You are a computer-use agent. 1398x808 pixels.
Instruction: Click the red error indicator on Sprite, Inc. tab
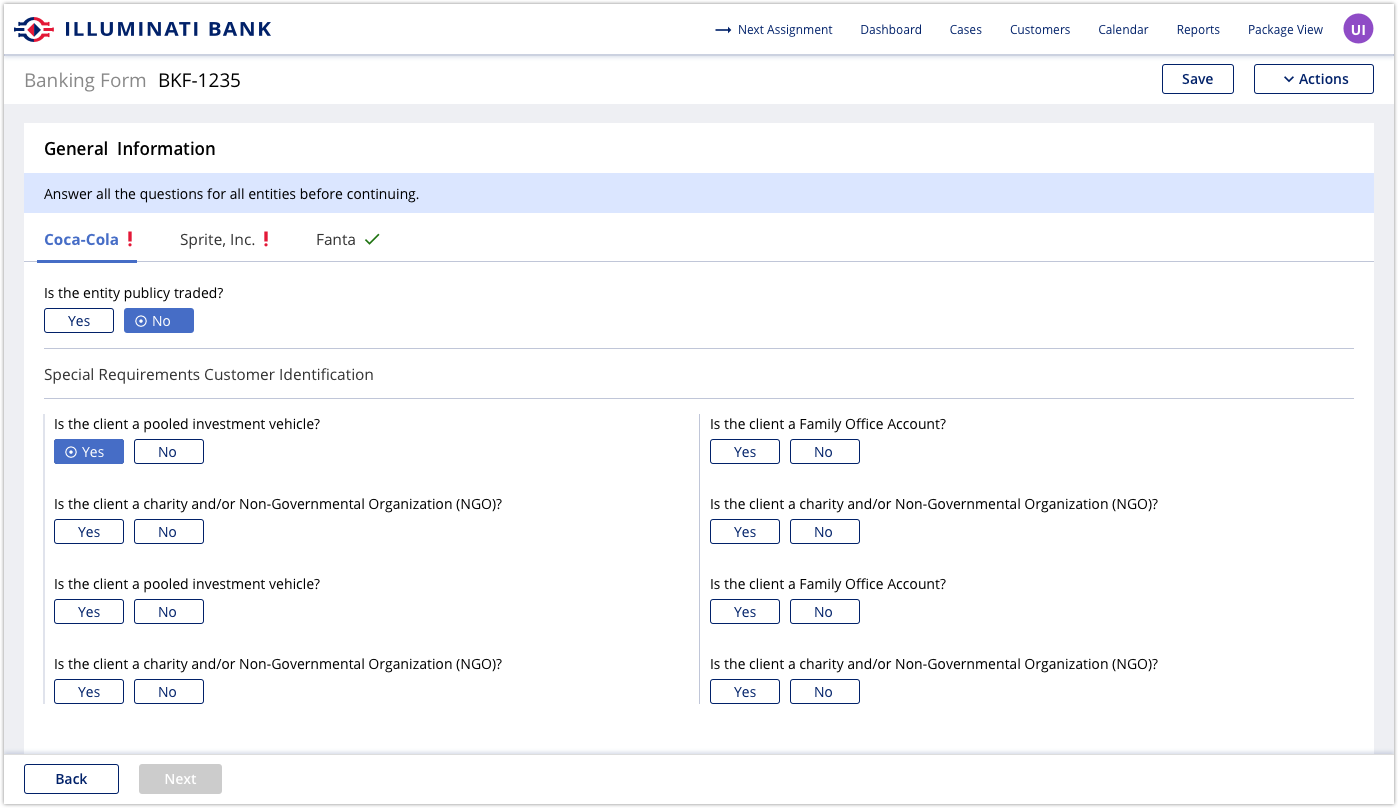[x=265, y=238]
